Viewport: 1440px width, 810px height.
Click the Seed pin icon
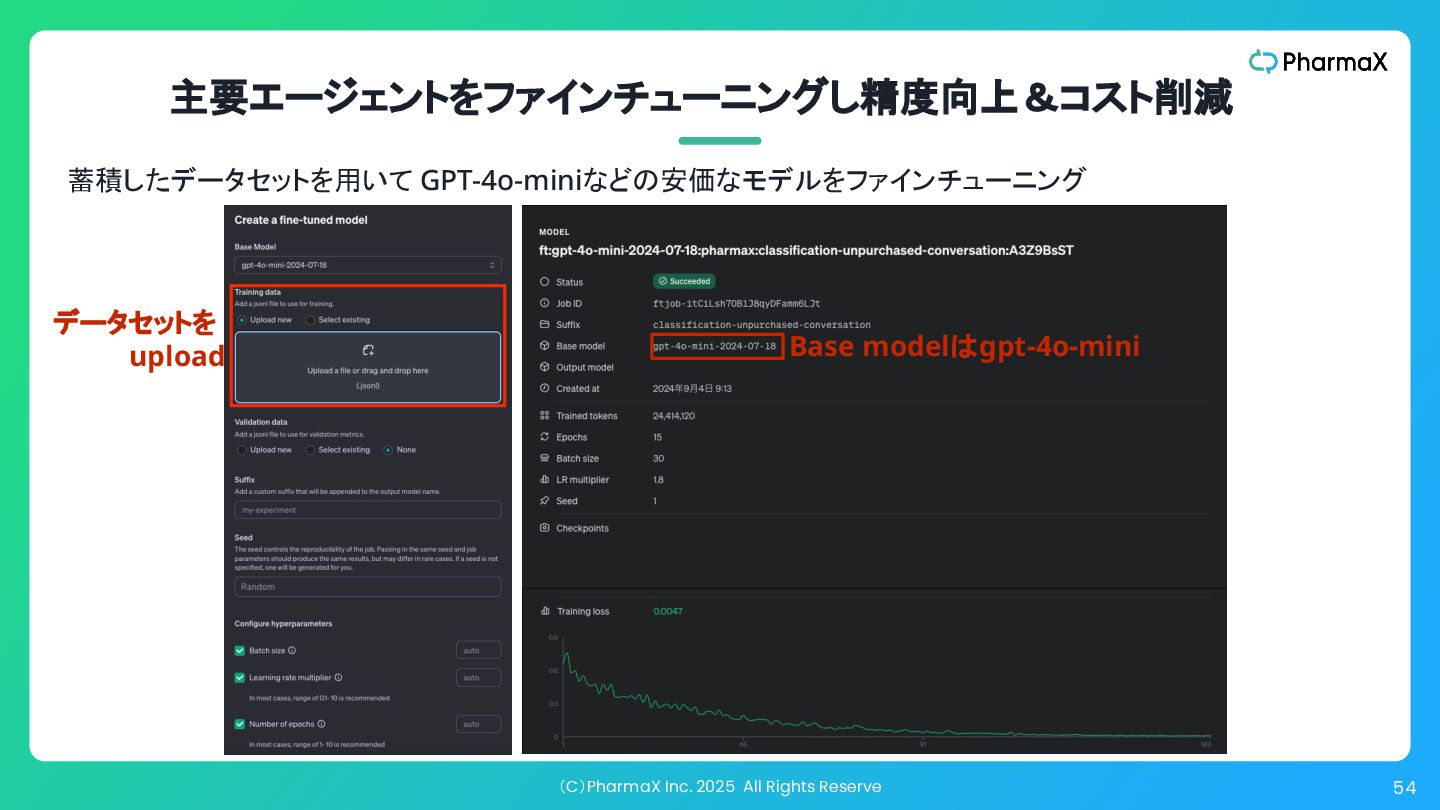coord(544,500)
